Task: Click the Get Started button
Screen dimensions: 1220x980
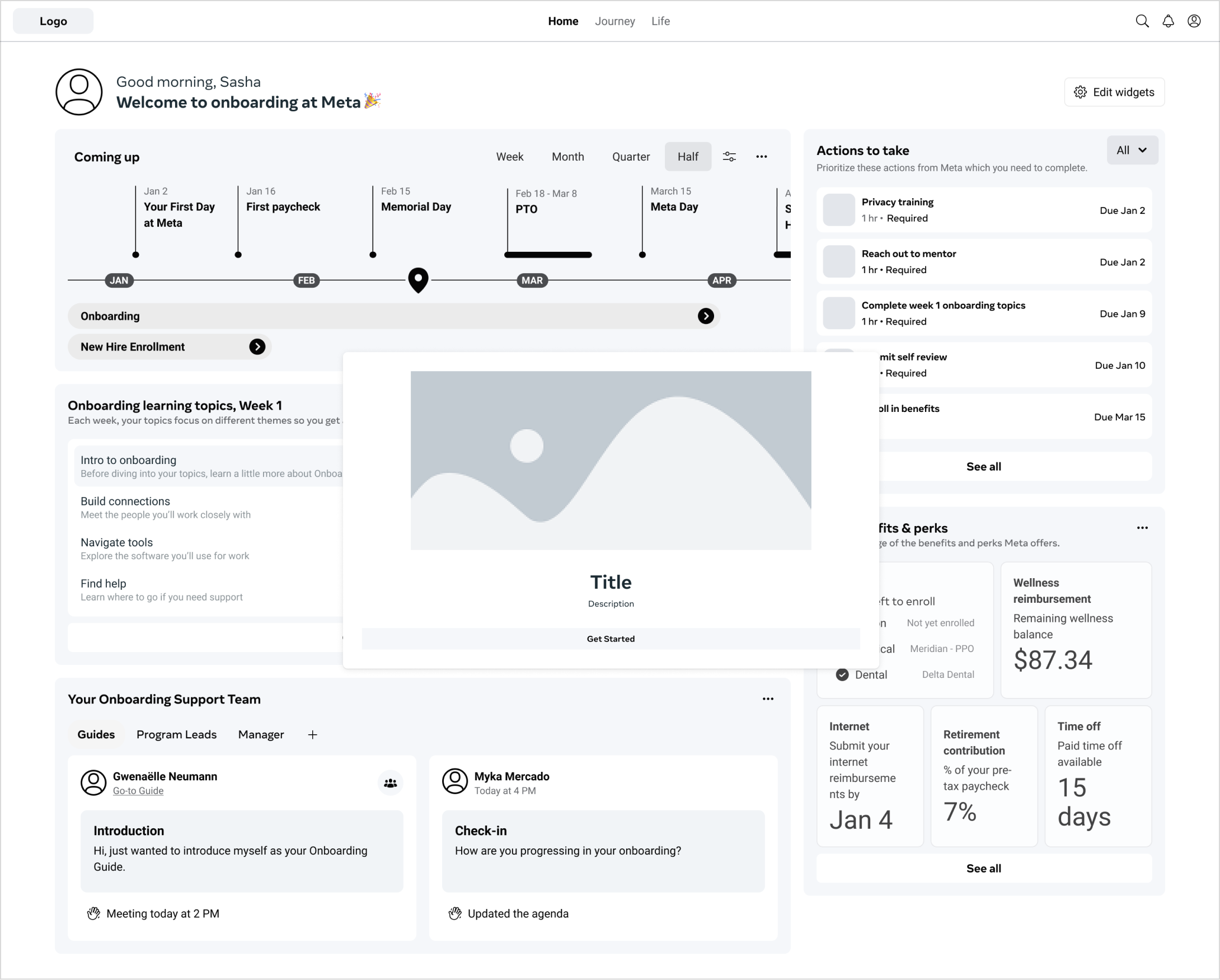Action: [611, 639]
